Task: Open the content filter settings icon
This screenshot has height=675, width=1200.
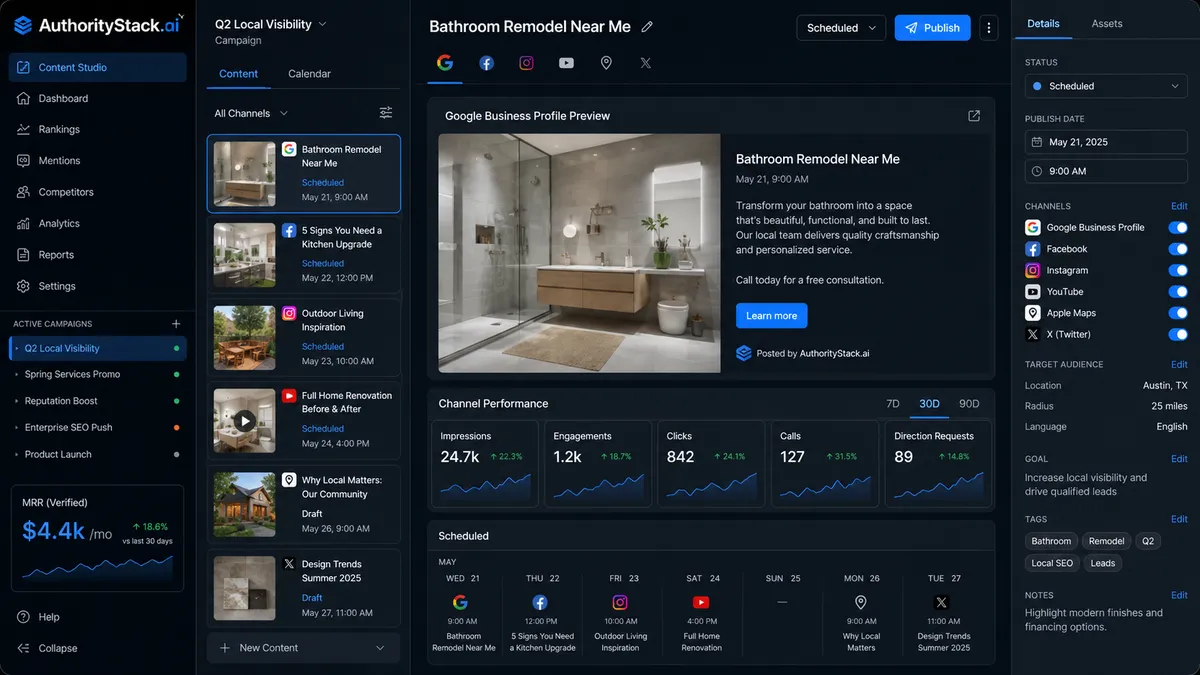Action: coord(386,113)
